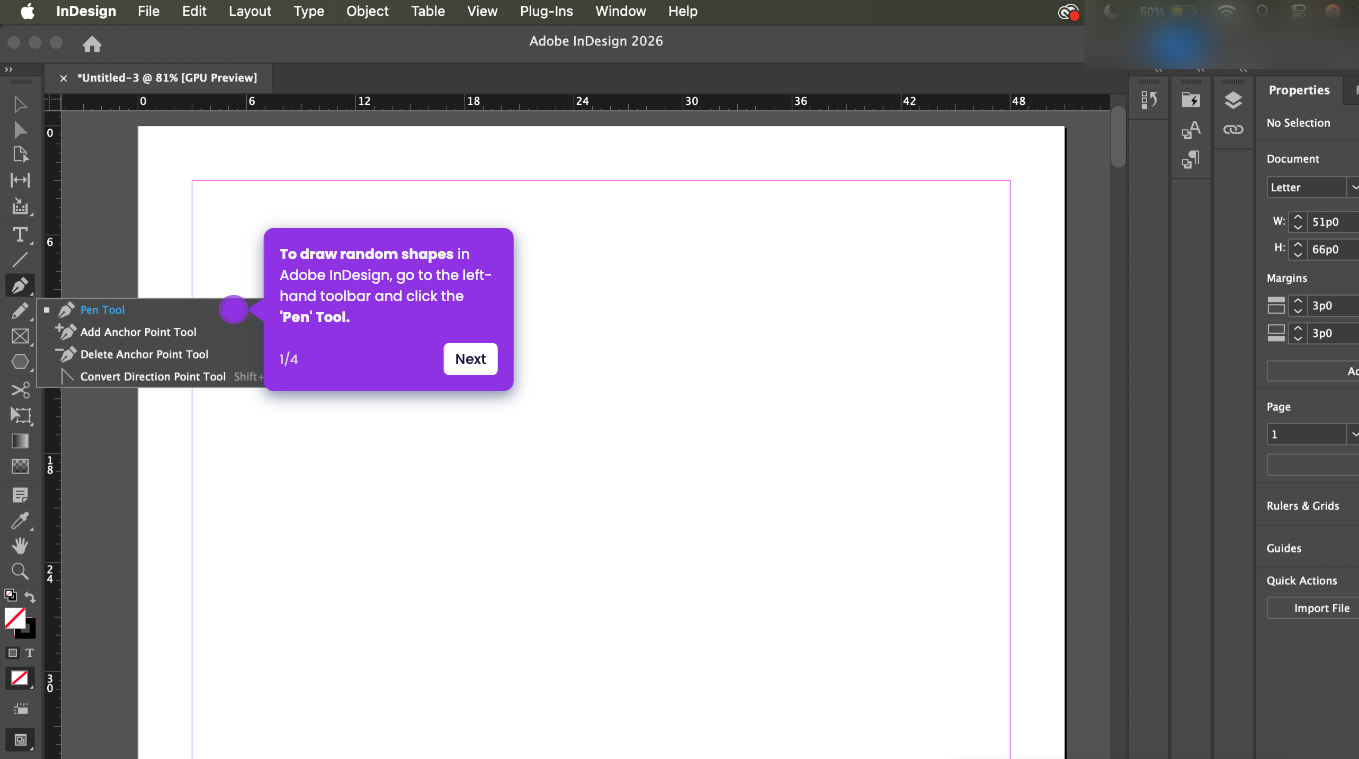
Task: Select the Eyedropper tool
Action: tap(20, 521)
